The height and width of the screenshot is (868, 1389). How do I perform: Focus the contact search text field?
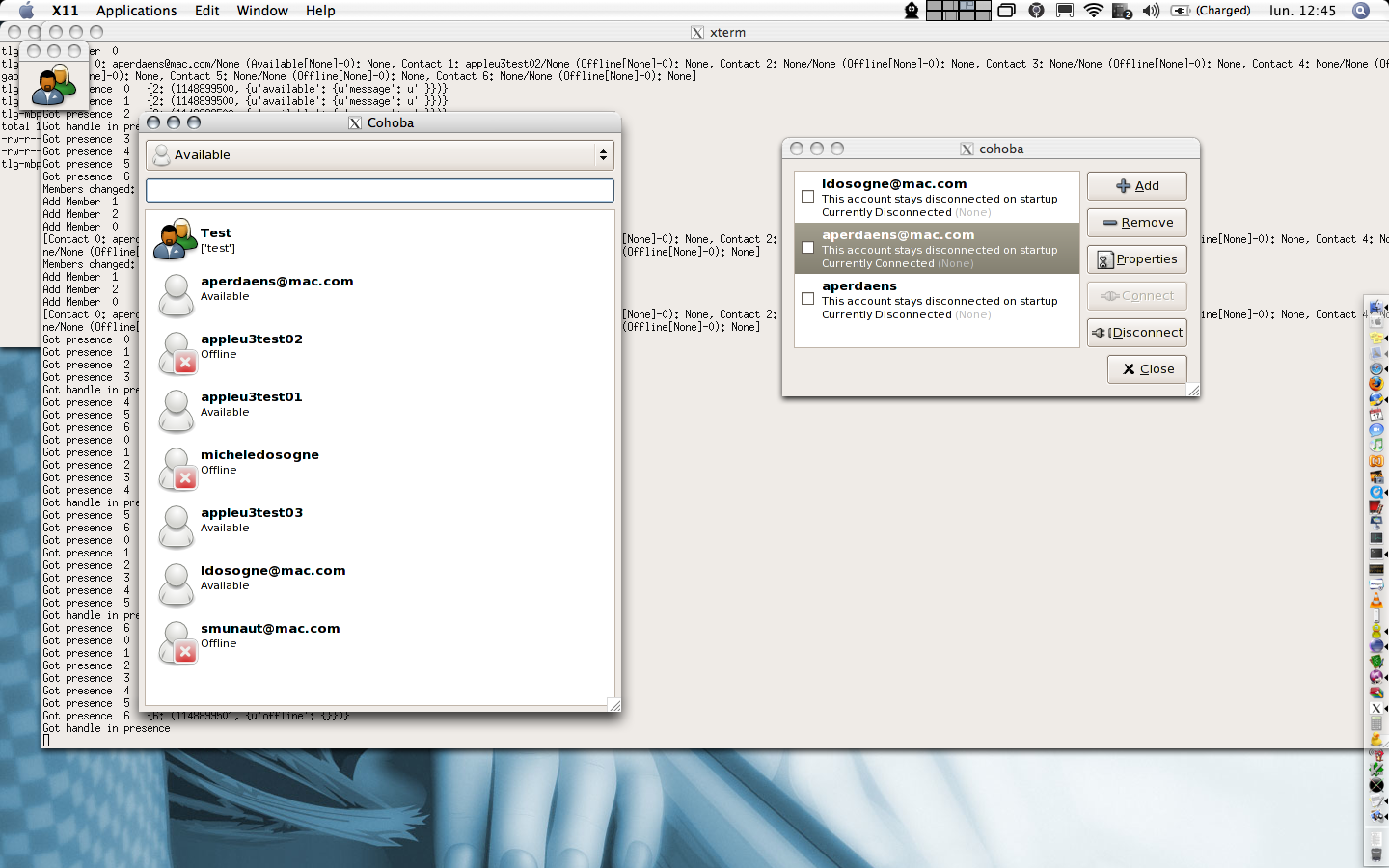coord(379,191)
